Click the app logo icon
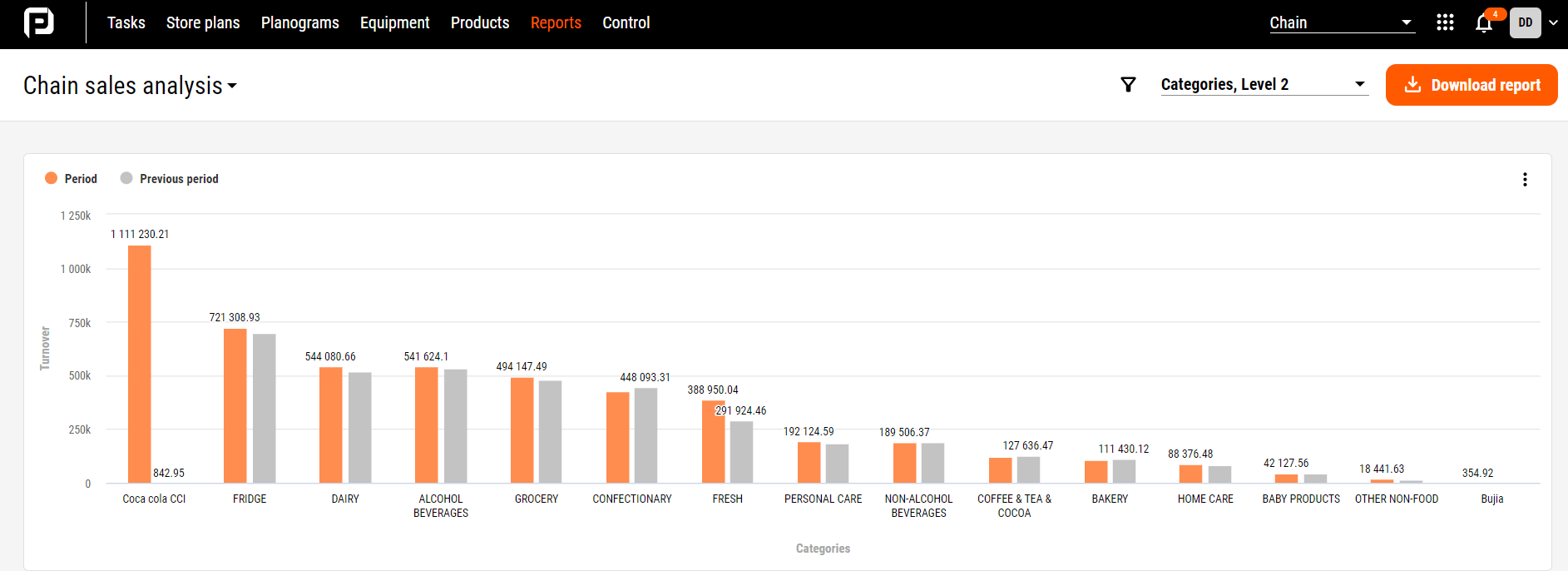Screen dimensions: 1568x571 pyautogui.click(x=38, y=22)
